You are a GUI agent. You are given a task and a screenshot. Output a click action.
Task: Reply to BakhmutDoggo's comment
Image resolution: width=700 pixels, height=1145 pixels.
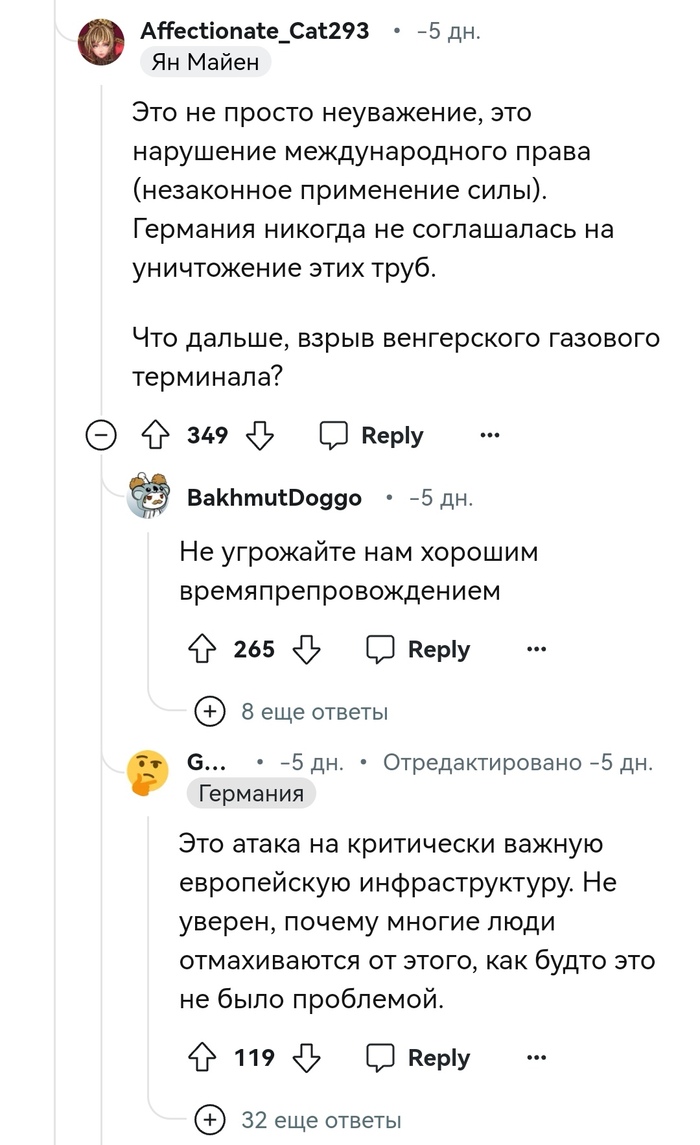418,649
